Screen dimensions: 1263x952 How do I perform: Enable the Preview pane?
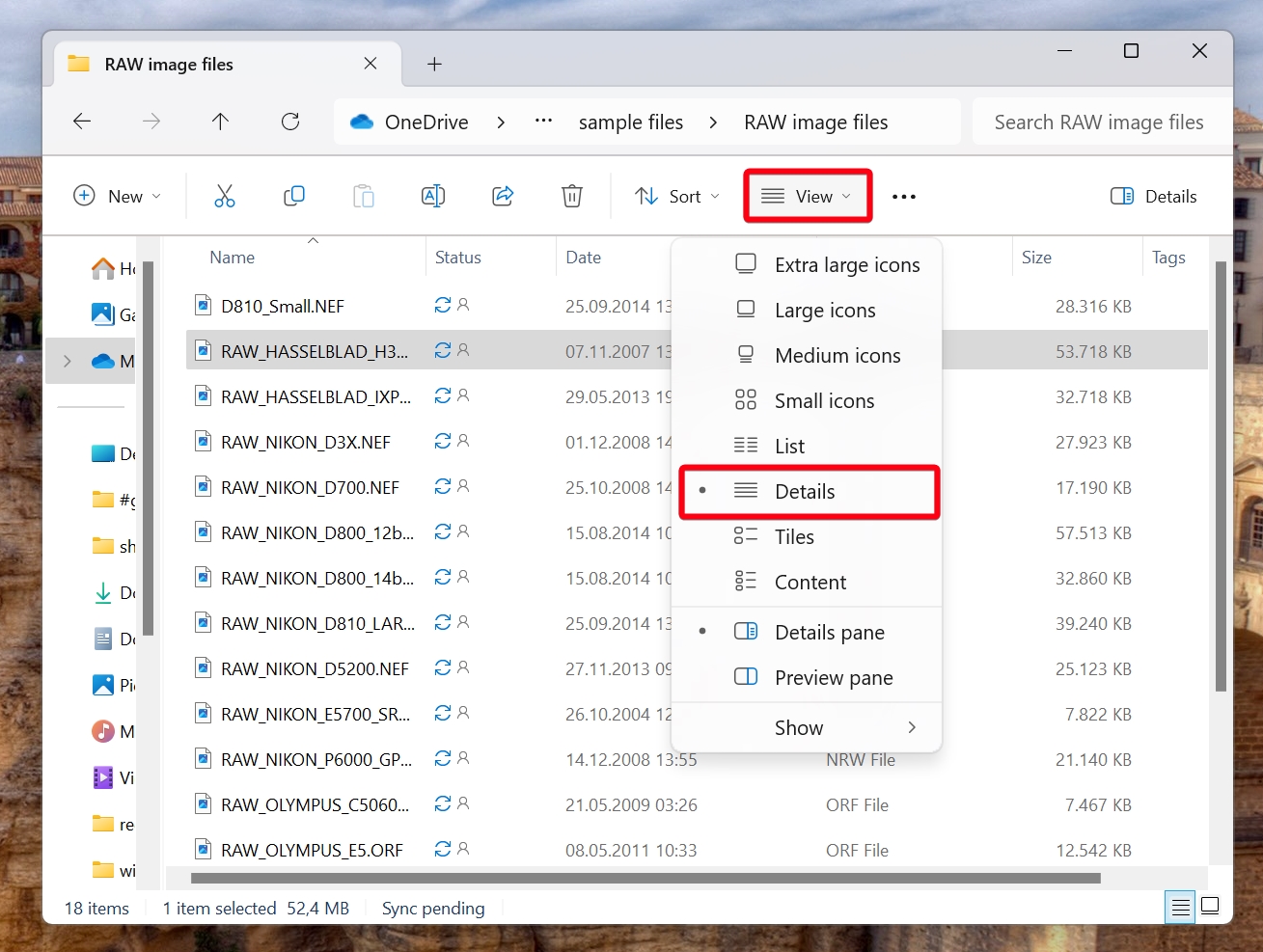tap(832, 677)
